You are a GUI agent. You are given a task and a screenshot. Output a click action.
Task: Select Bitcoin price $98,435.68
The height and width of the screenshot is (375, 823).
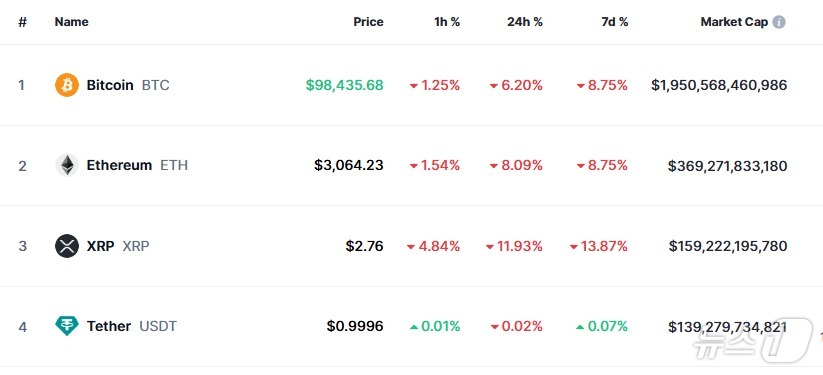[x=345, y=85]
